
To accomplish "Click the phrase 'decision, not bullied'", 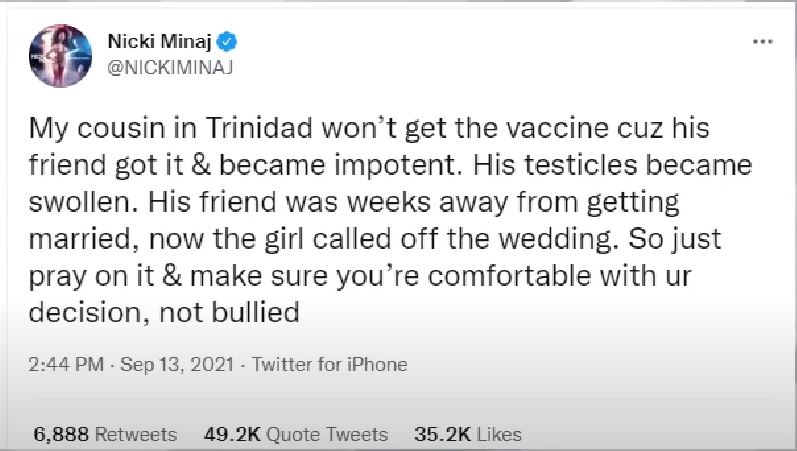I will click(167, 312).
